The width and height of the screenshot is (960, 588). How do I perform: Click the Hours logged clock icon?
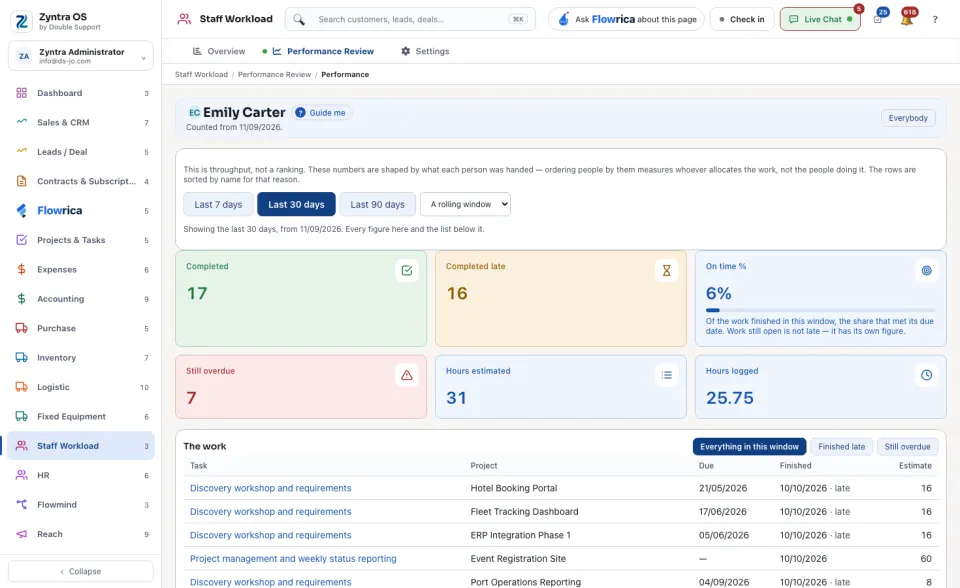pyautogui.click(x=926, y=375)
